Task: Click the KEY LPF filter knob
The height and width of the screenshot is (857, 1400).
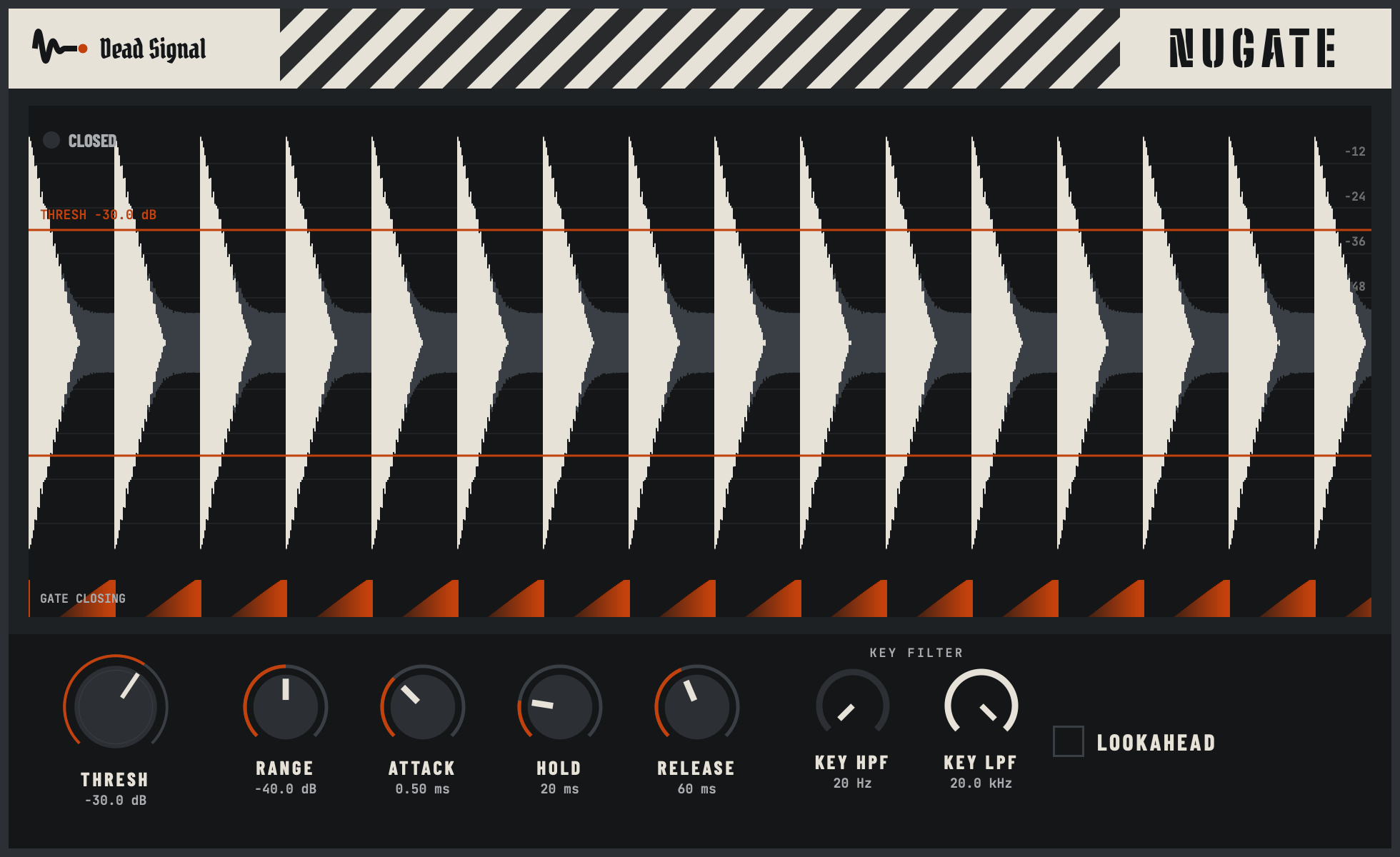Action: click(981, 704)
